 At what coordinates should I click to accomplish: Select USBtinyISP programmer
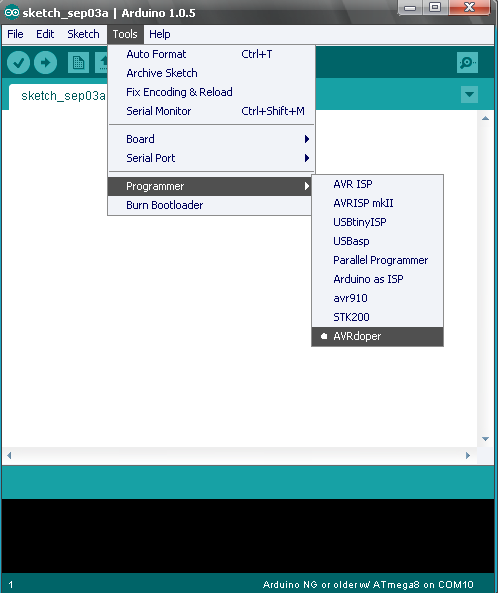377,222
